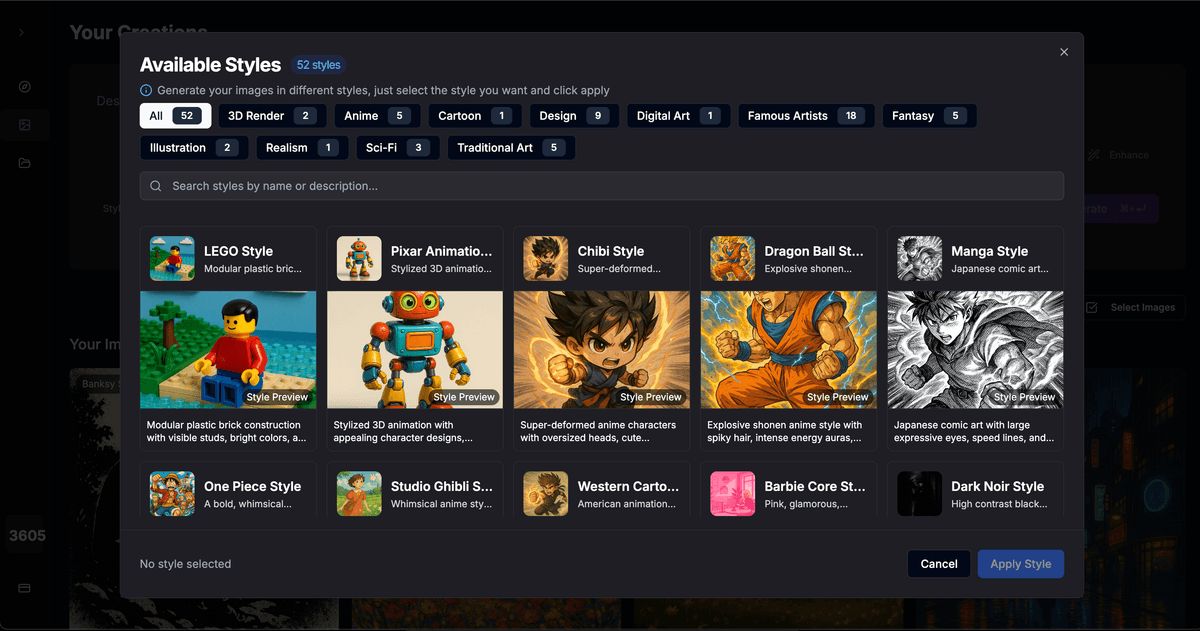Select the Western Cartoon style icon

coord(546,493)
